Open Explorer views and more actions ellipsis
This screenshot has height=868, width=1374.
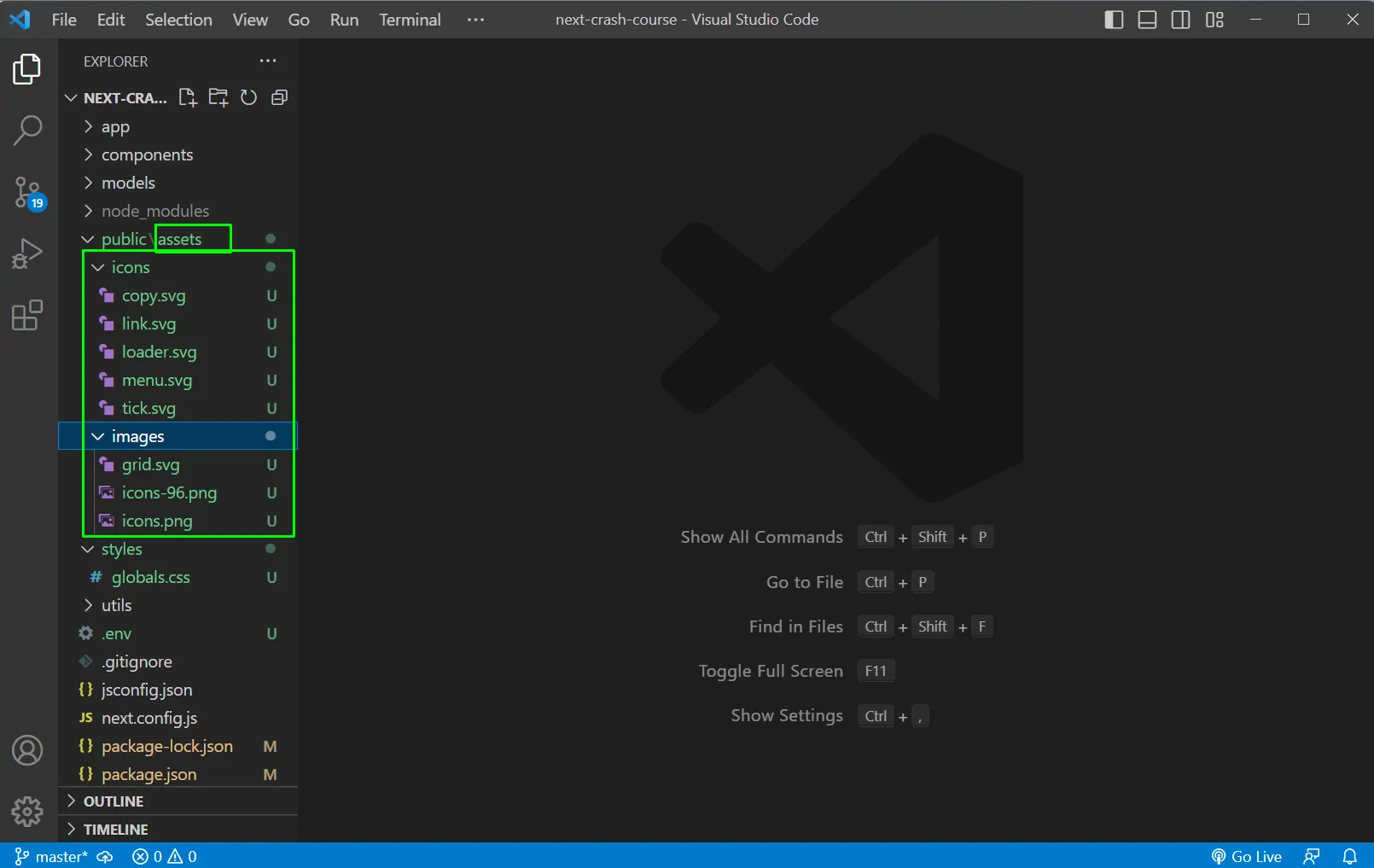268,61
